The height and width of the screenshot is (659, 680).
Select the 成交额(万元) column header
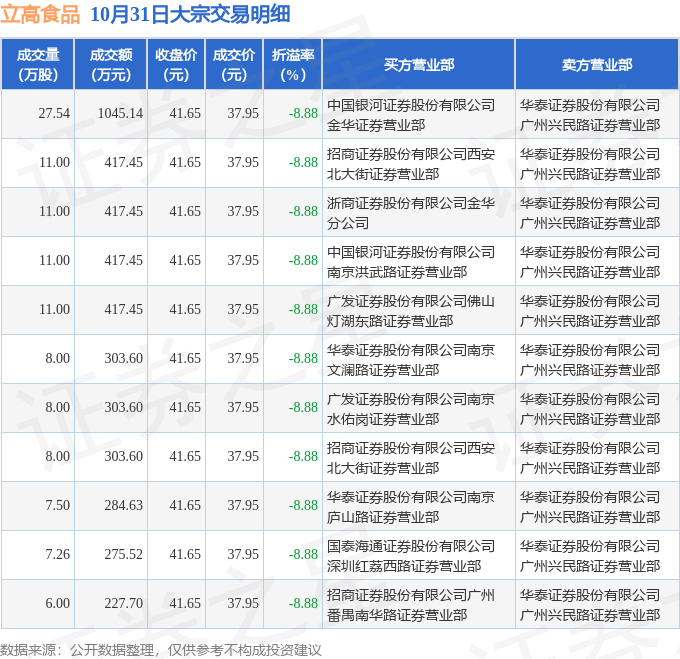[110, 64]
